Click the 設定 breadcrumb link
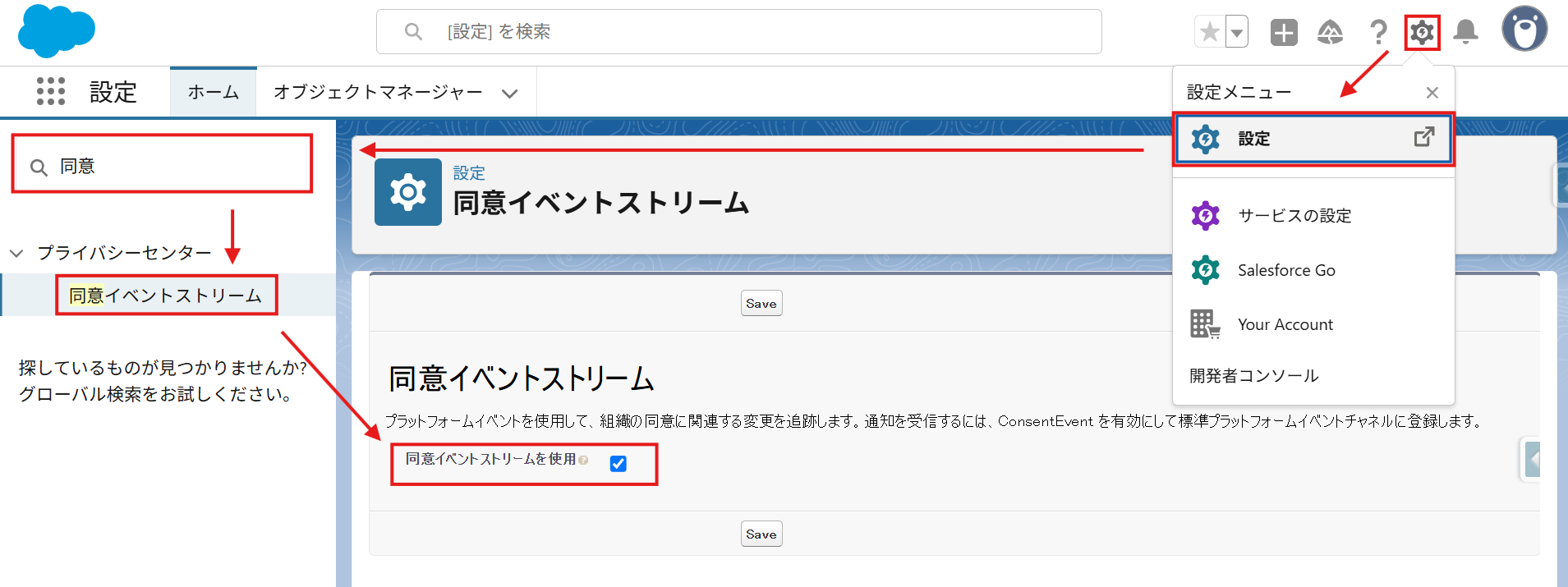 pyautogui.click(x=469, y=173)
